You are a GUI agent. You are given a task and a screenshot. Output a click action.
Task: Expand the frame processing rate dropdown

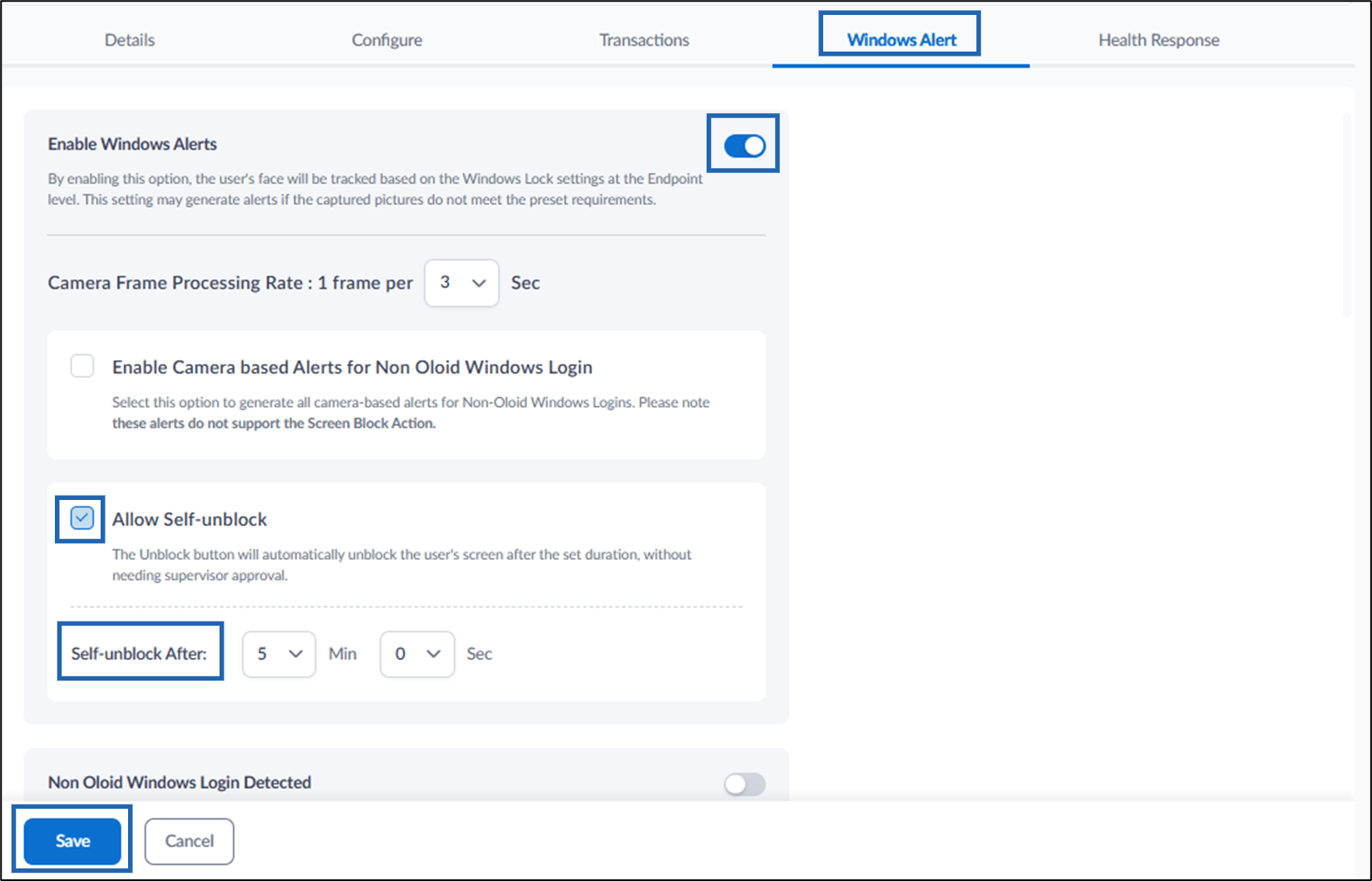pyautogui.click(x=461, y=283)
